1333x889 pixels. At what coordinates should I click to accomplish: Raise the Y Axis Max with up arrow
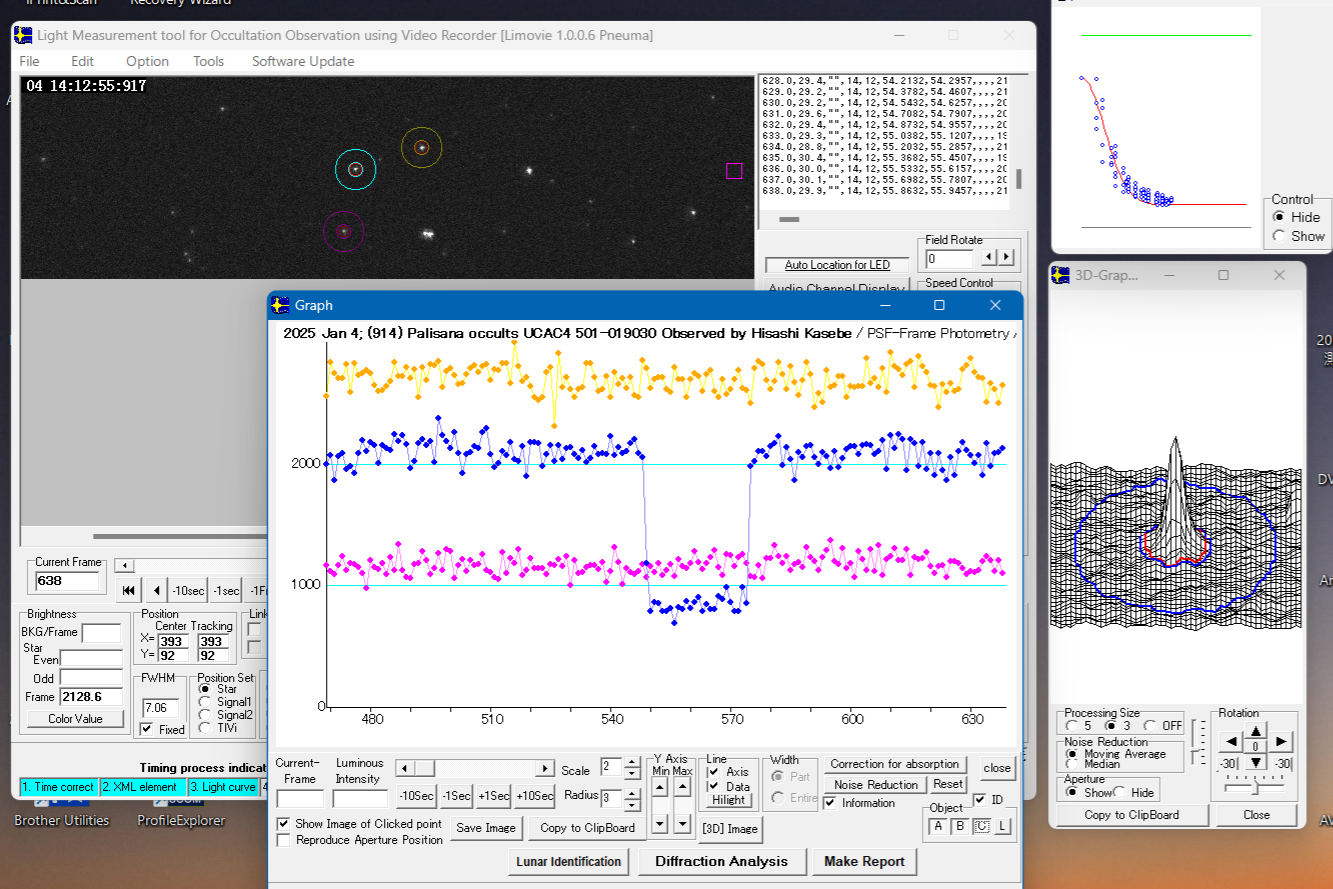coord(683,787)
